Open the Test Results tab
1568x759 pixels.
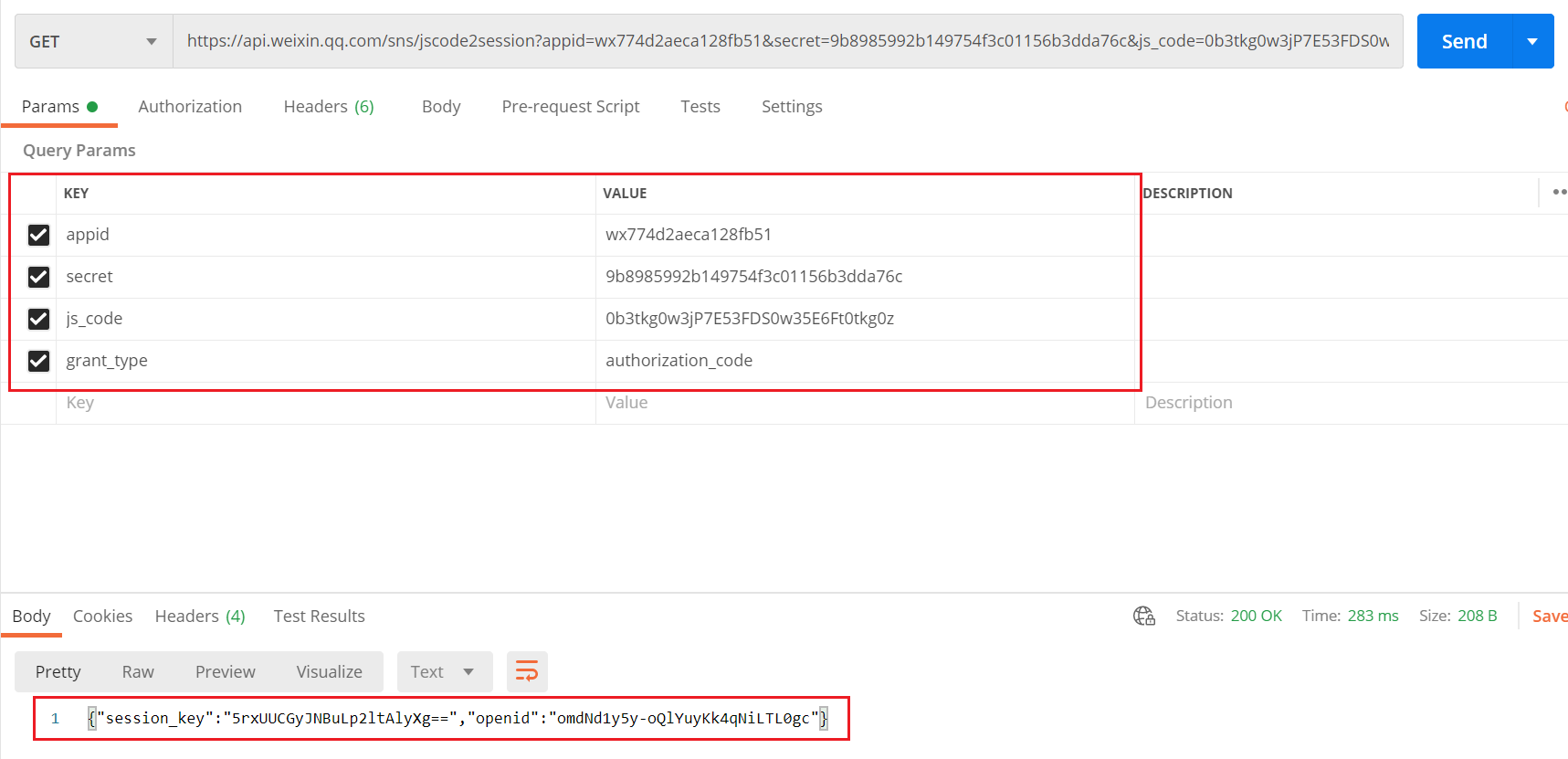319,617
